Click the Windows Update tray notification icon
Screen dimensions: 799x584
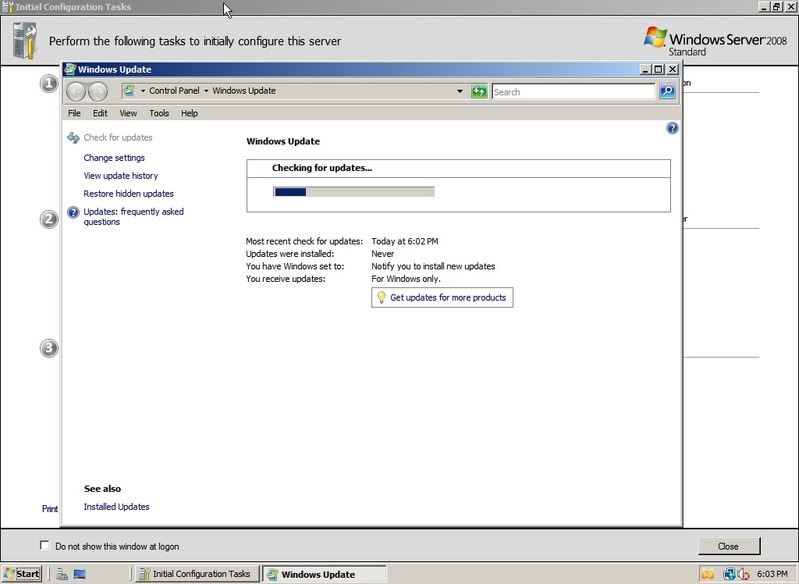707,574
